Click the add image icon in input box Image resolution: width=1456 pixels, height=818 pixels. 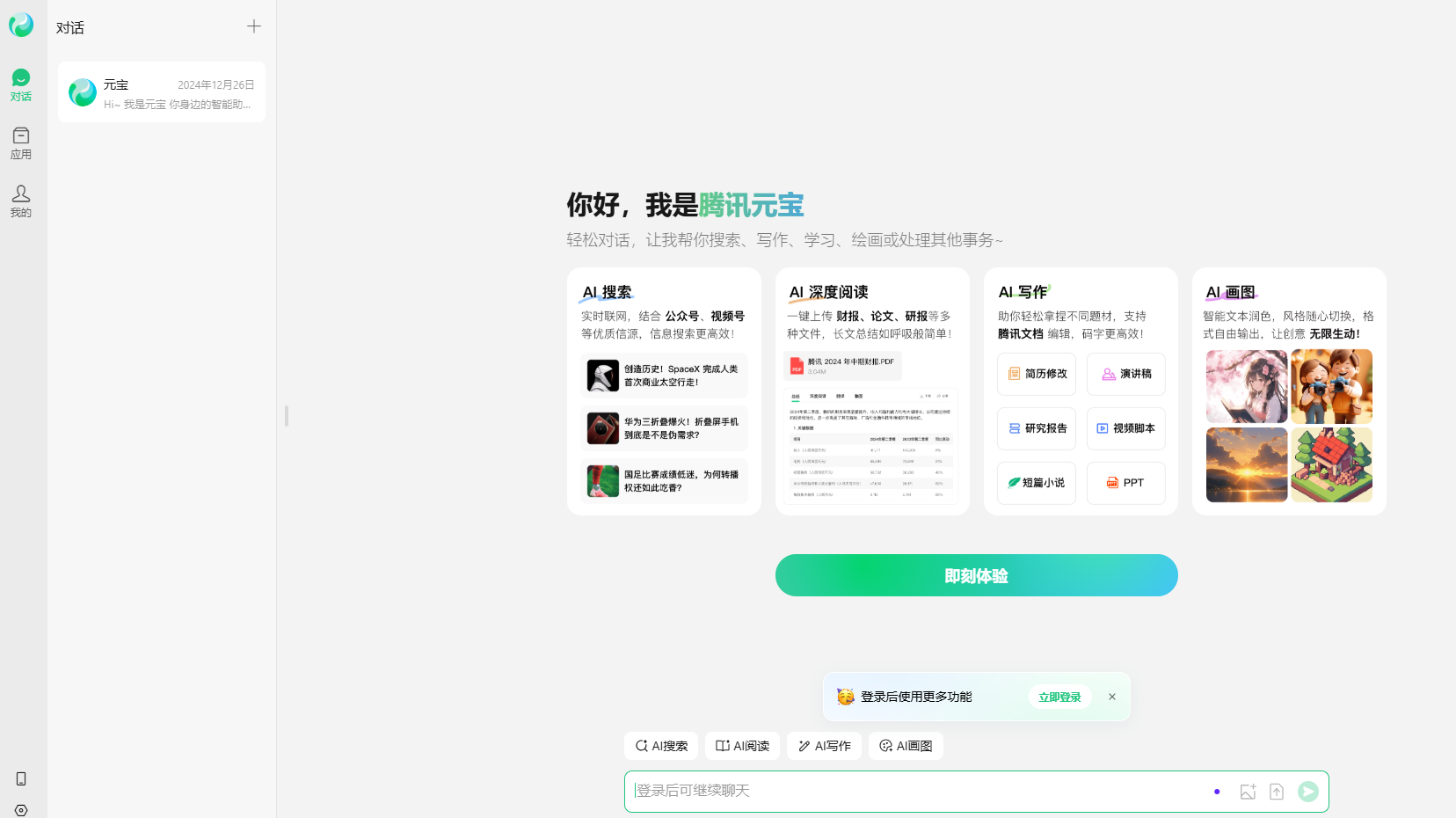[x=1248, y=792]
